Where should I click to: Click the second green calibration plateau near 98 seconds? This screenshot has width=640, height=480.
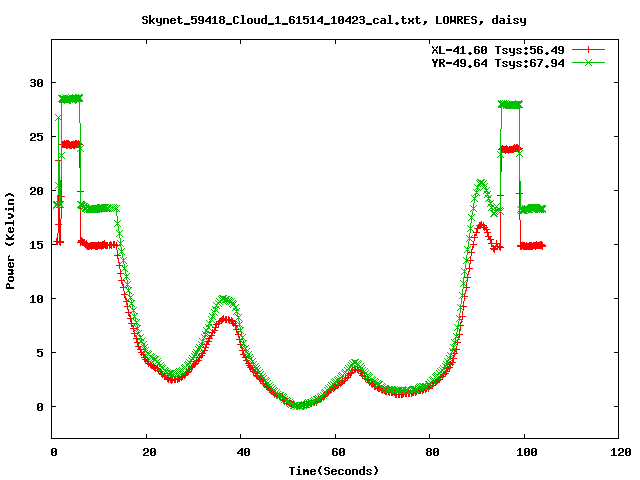(x=510, y=104)
